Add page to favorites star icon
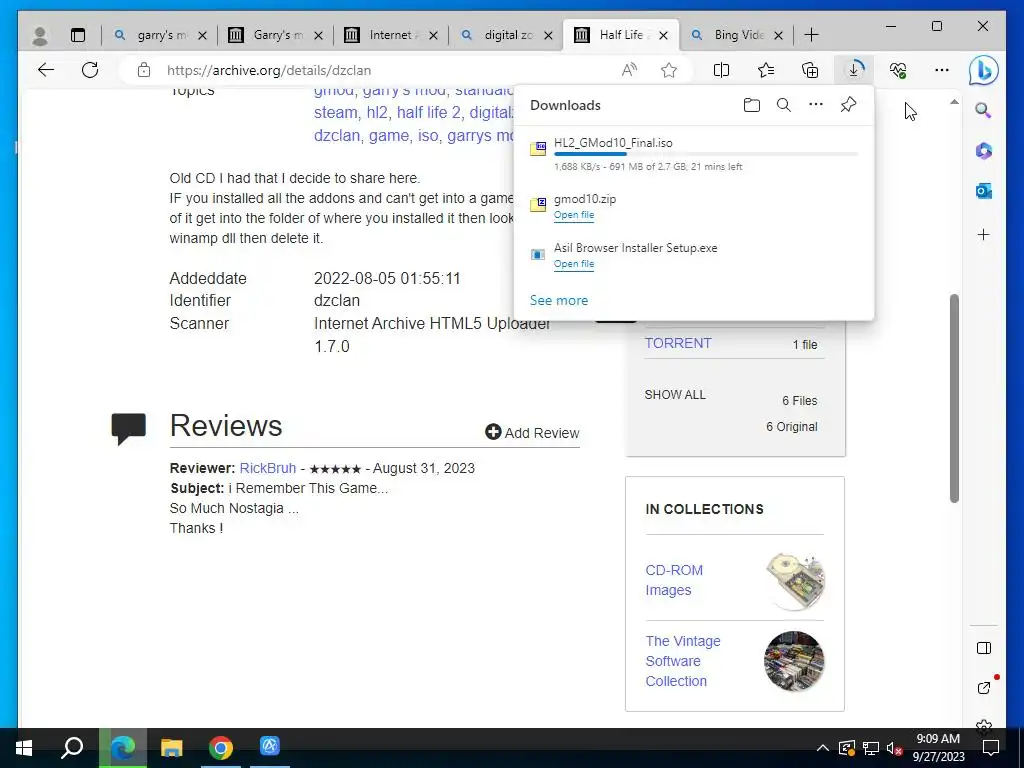1024x768 pixels. click(669, 70)
